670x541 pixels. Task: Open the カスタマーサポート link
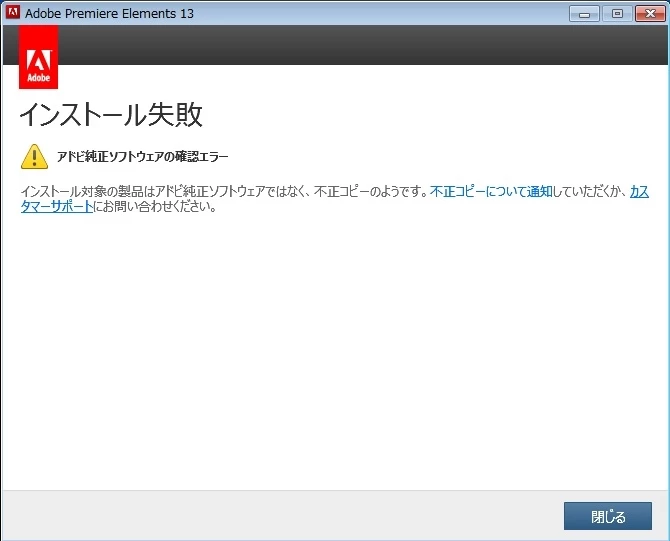(x=57, y=206)
